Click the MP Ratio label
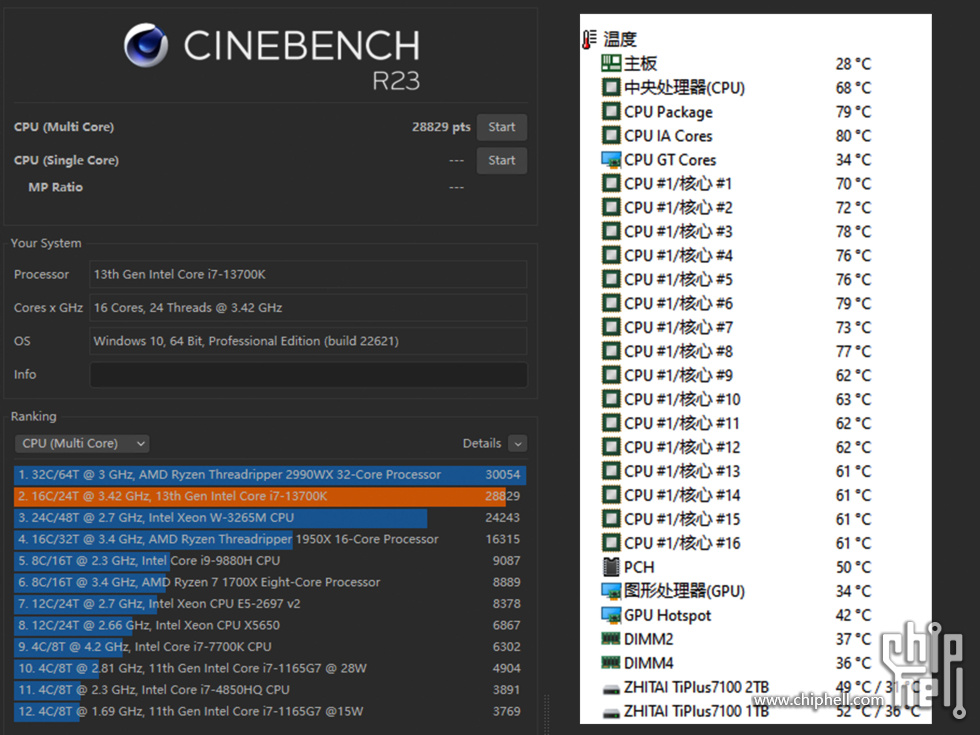 pos(55,187)
